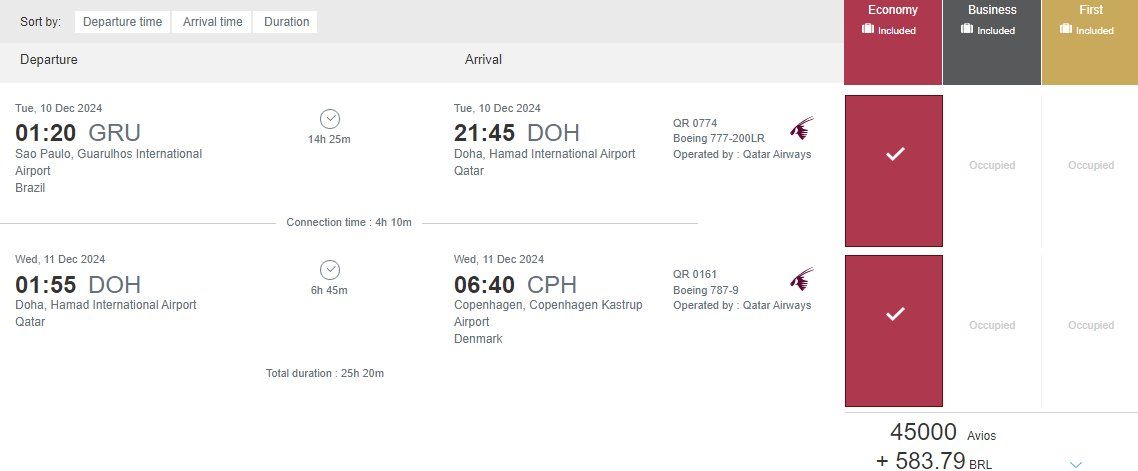
Task: Expand details for the GRU to DOH flight
Action: coord(329,118)
